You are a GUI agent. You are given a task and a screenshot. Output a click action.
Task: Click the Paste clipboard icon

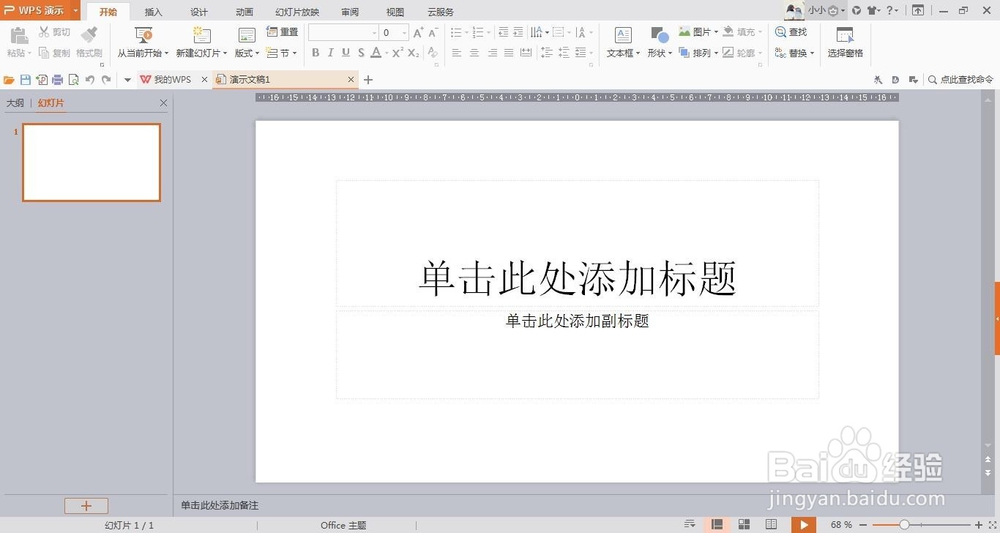19,35
